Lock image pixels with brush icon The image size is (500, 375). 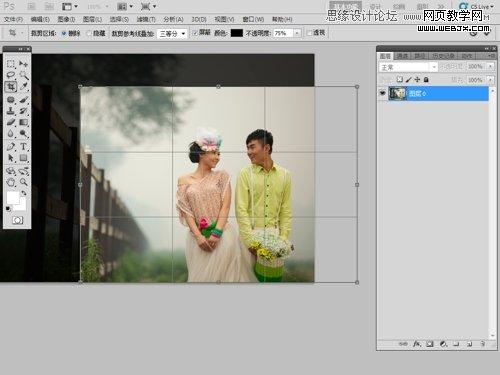408,79
